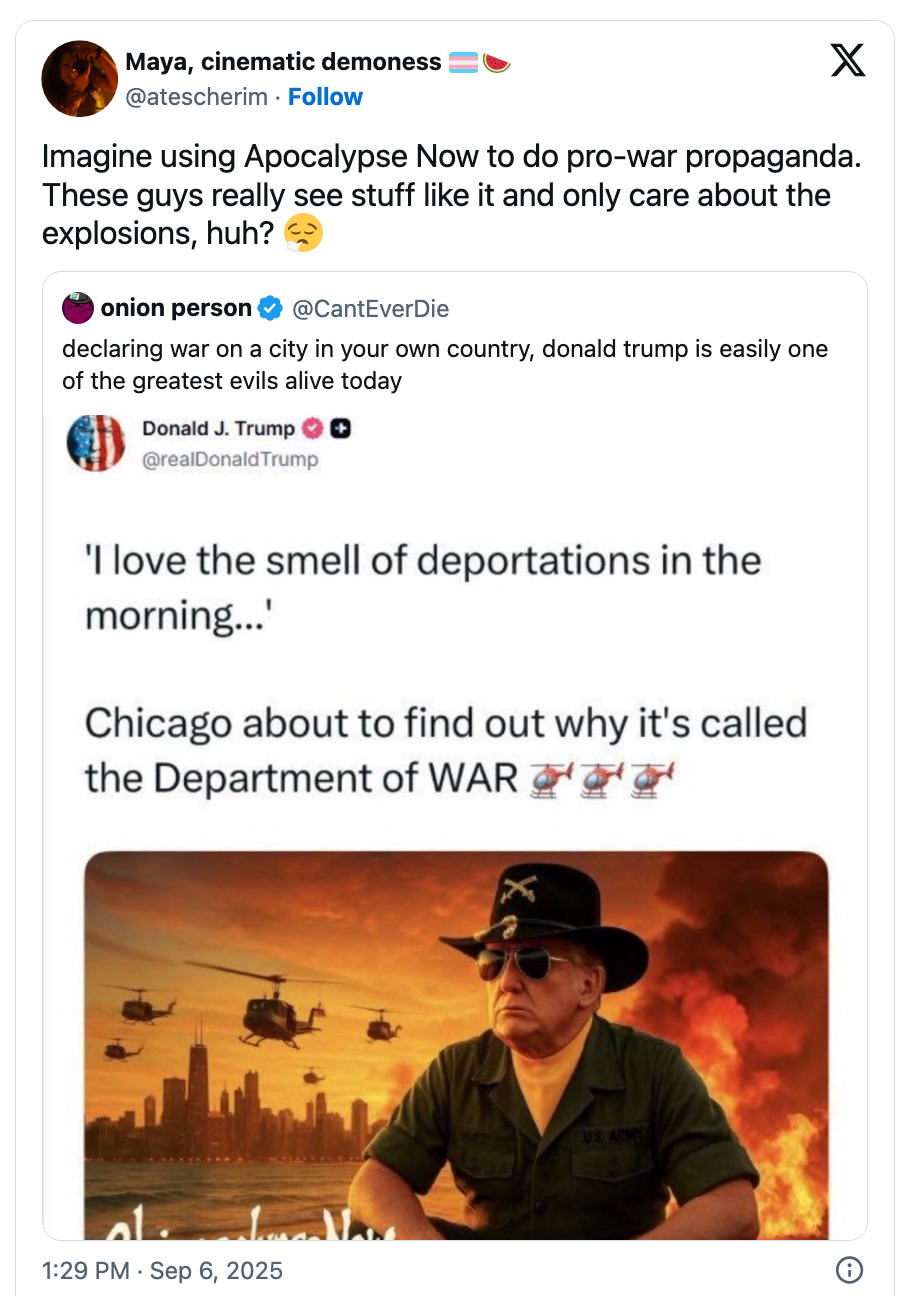Click onion person's profile avatar
The height and width of the screenshot is (1296, 912).
pos(76,307)
